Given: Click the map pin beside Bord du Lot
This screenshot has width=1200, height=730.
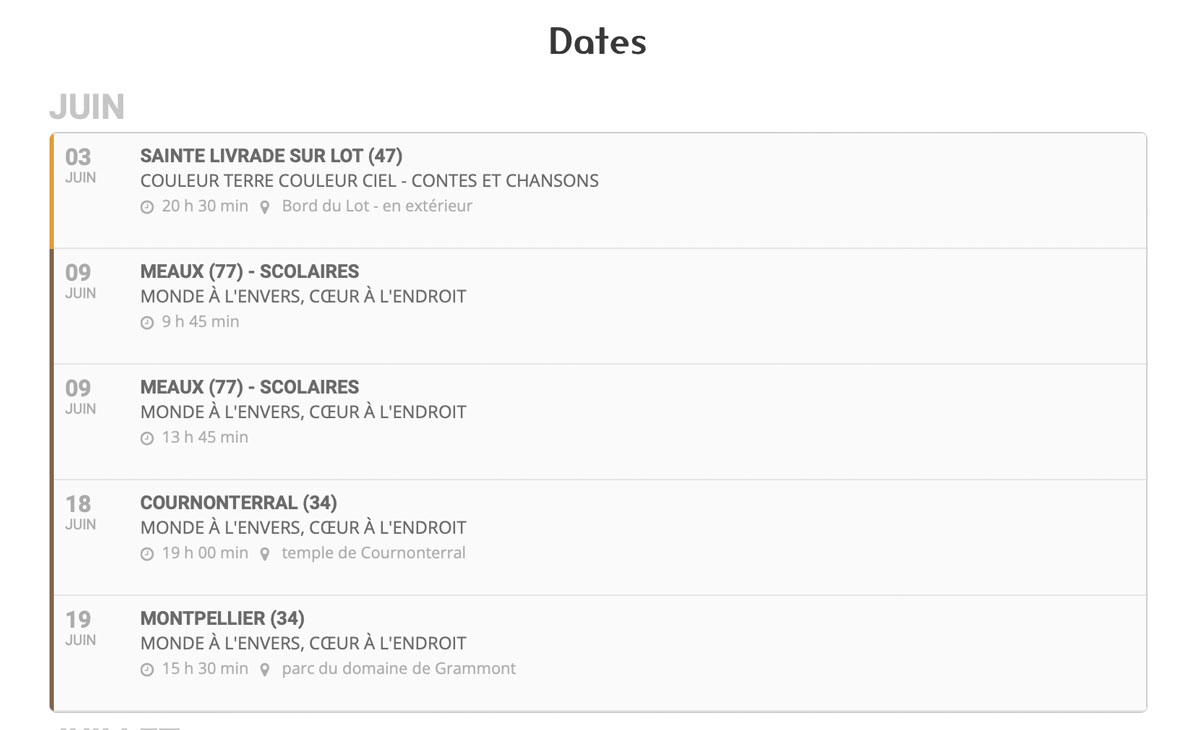Looking at the screenshot, I should tap(265, 207).
